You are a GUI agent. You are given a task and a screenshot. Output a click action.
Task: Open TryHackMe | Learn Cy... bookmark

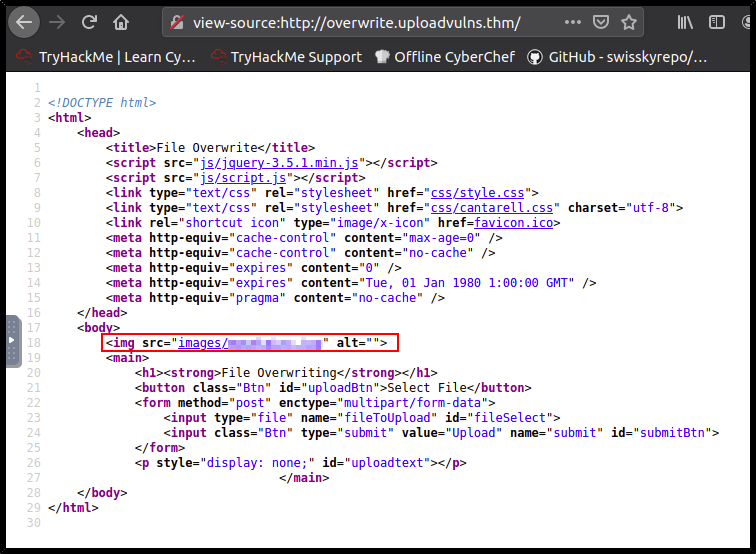click(x=106, y=57)
